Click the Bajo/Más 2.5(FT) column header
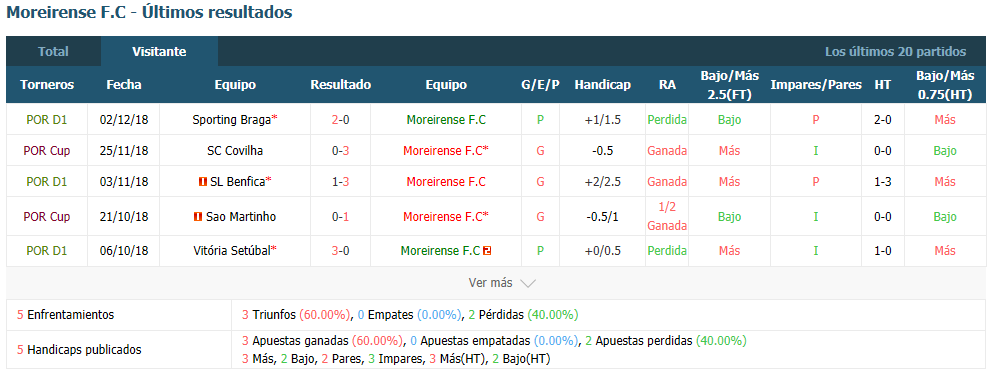 729,85
